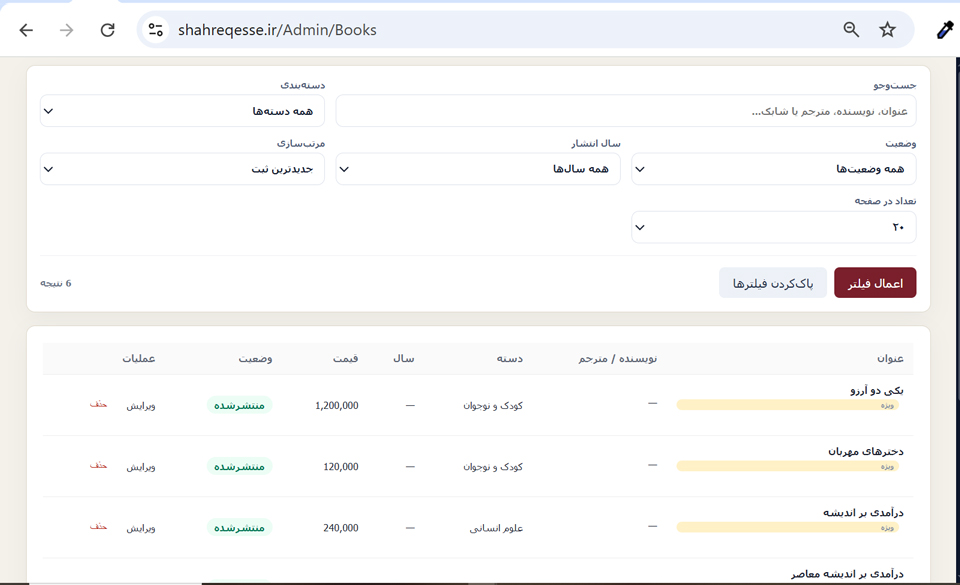Delete the یکی دو آرزو book row
Image resolution: width=960 pixels, height=585 pixels.
(x=99, y=404)
